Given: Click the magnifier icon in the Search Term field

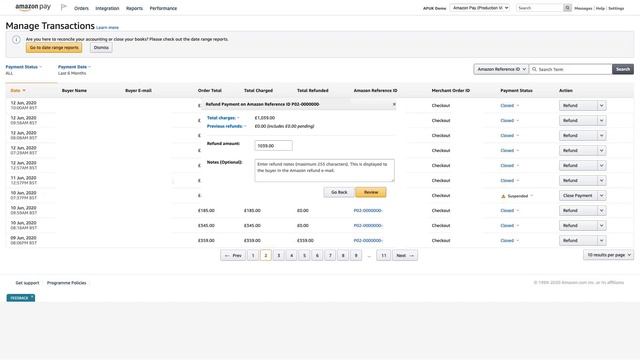Looking at the screenshot, I should (x=534, y=69).
